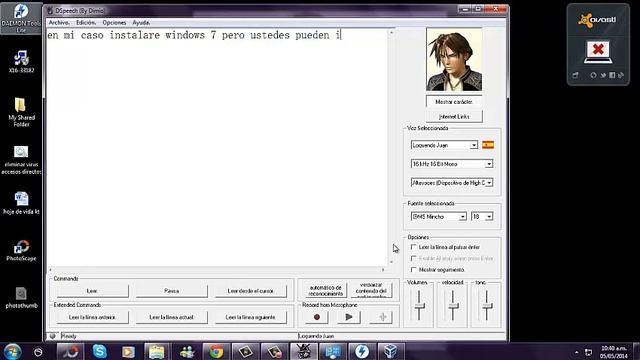Viewport: 640px width, 360px height.
Task: Click the Internet Links button
Action: [x=454, y=116]
